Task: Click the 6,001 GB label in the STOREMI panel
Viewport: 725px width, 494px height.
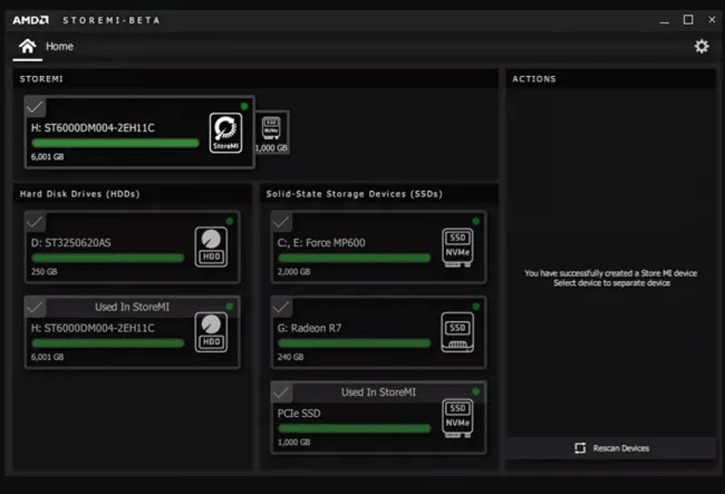Action: click(47, 157)
